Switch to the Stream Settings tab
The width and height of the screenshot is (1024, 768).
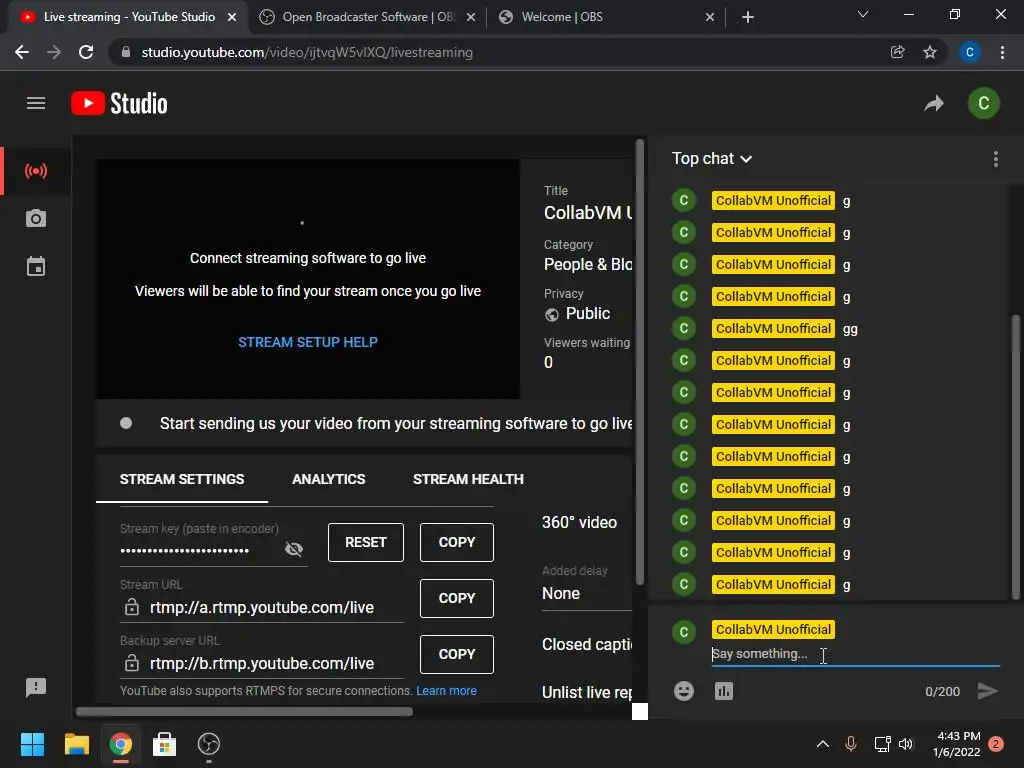pyautogui.click(x=182, y=479)
